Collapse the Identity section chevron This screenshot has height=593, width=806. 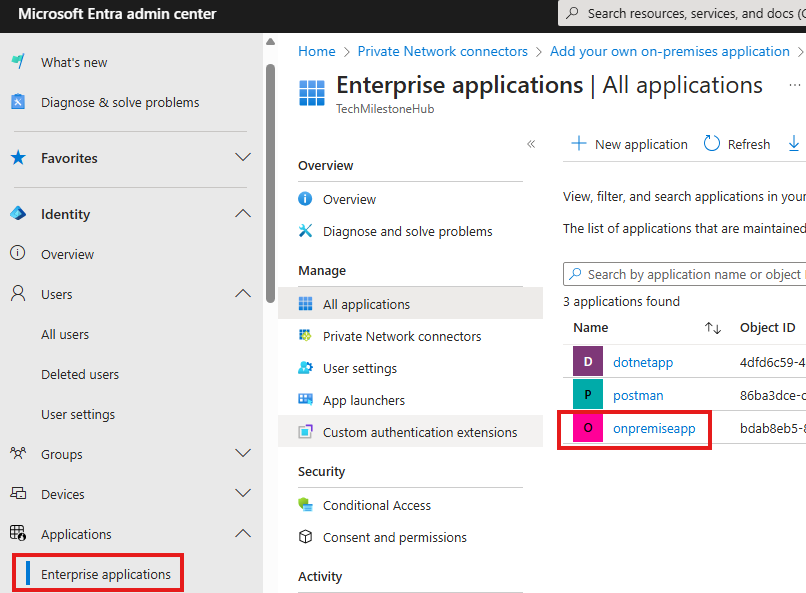(243, 213)
